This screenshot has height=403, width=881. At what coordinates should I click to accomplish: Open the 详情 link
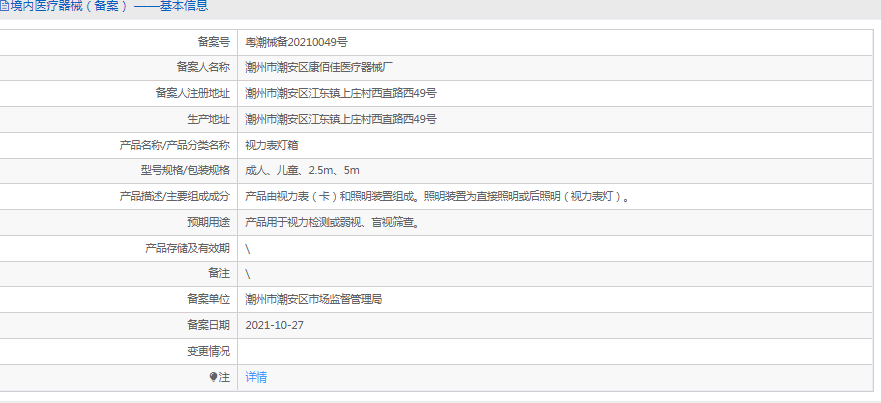click(x=257, y=377)
